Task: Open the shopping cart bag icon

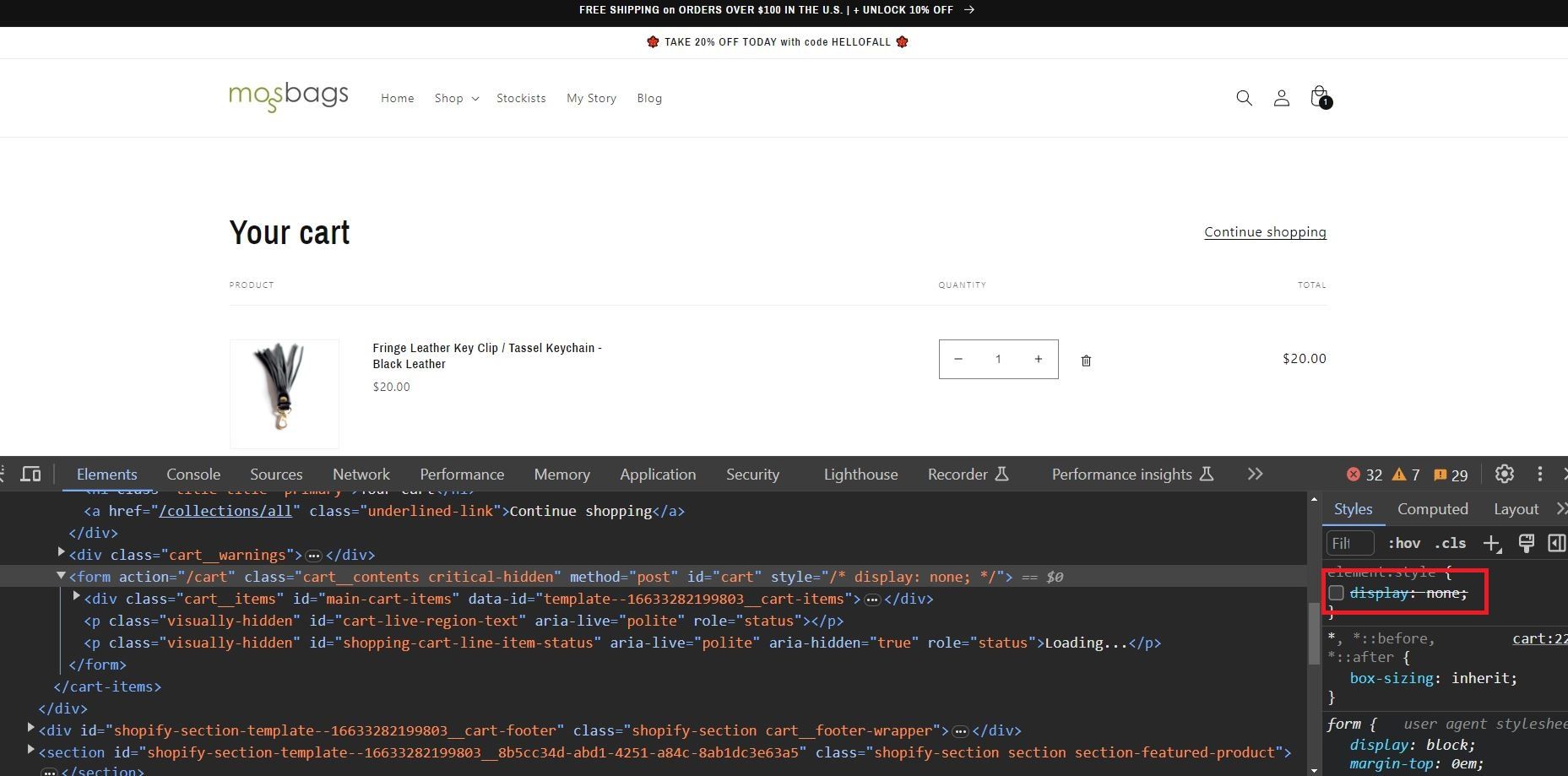Action: click(1319, 97)
